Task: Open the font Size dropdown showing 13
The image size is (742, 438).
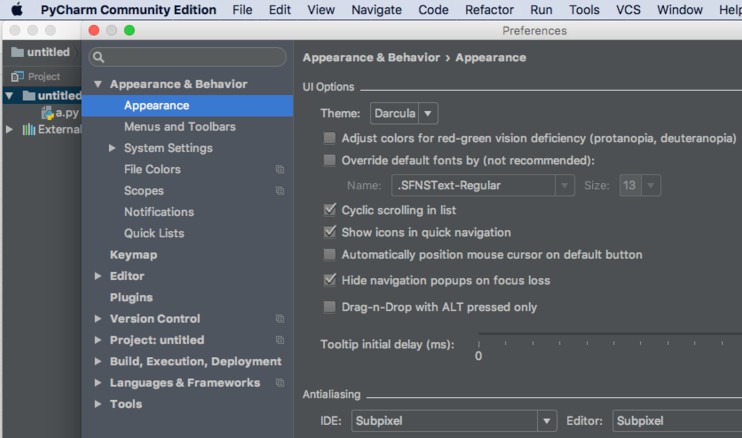Action: 640,185
